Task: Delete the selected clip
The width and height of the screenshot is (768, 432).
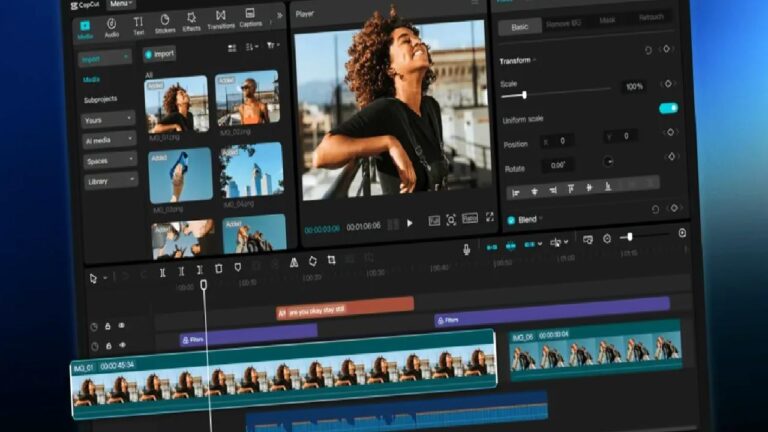Action: coord(218,268)
